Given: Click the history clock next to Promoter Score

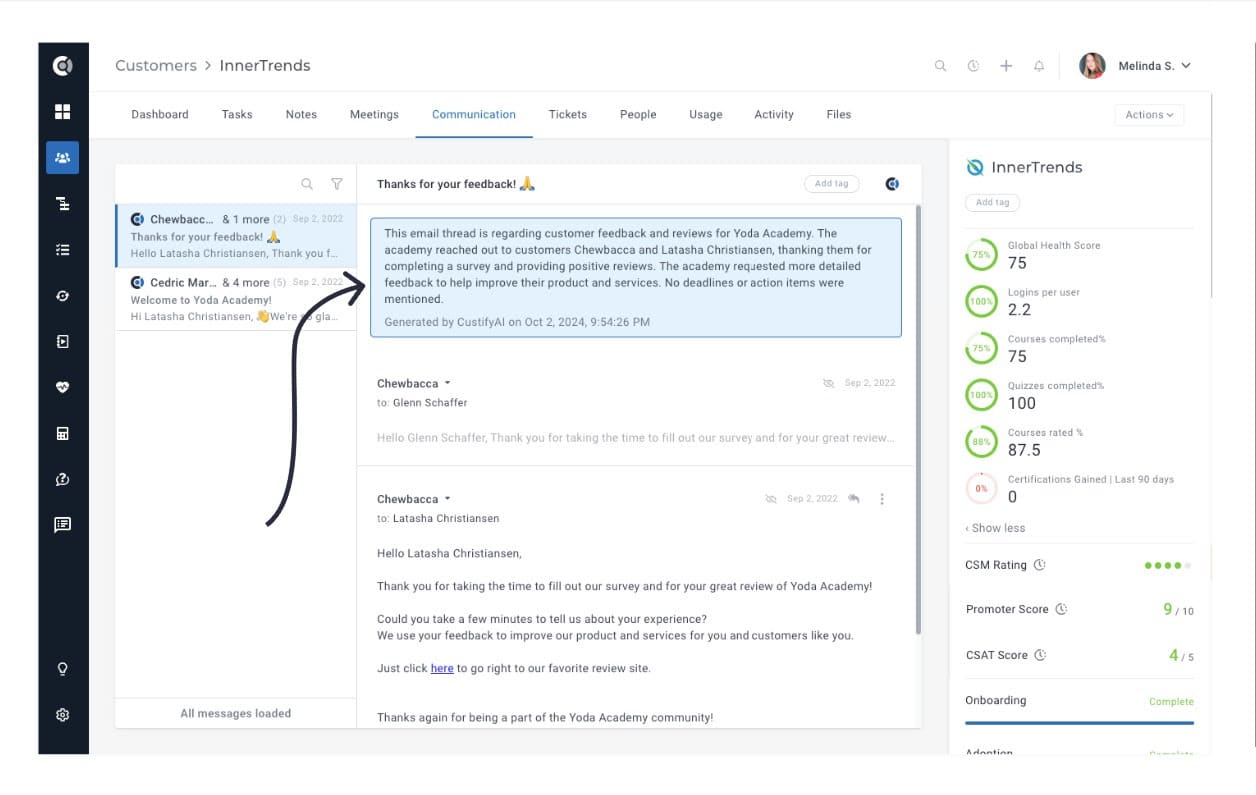Looking at the screenshot, I should pyautogui.click(x=1061, y=609).
